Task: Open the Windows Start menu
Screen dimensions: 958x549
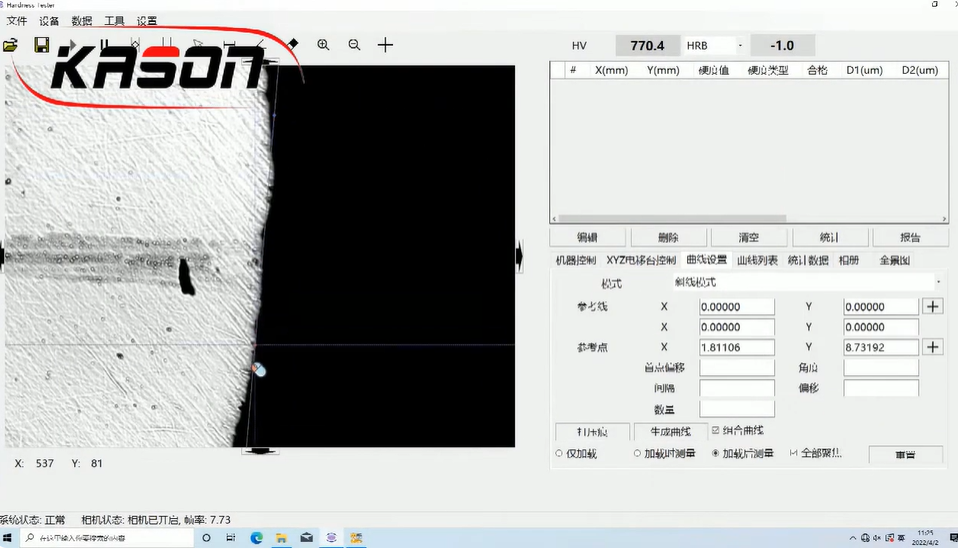Action: point(7,538)
